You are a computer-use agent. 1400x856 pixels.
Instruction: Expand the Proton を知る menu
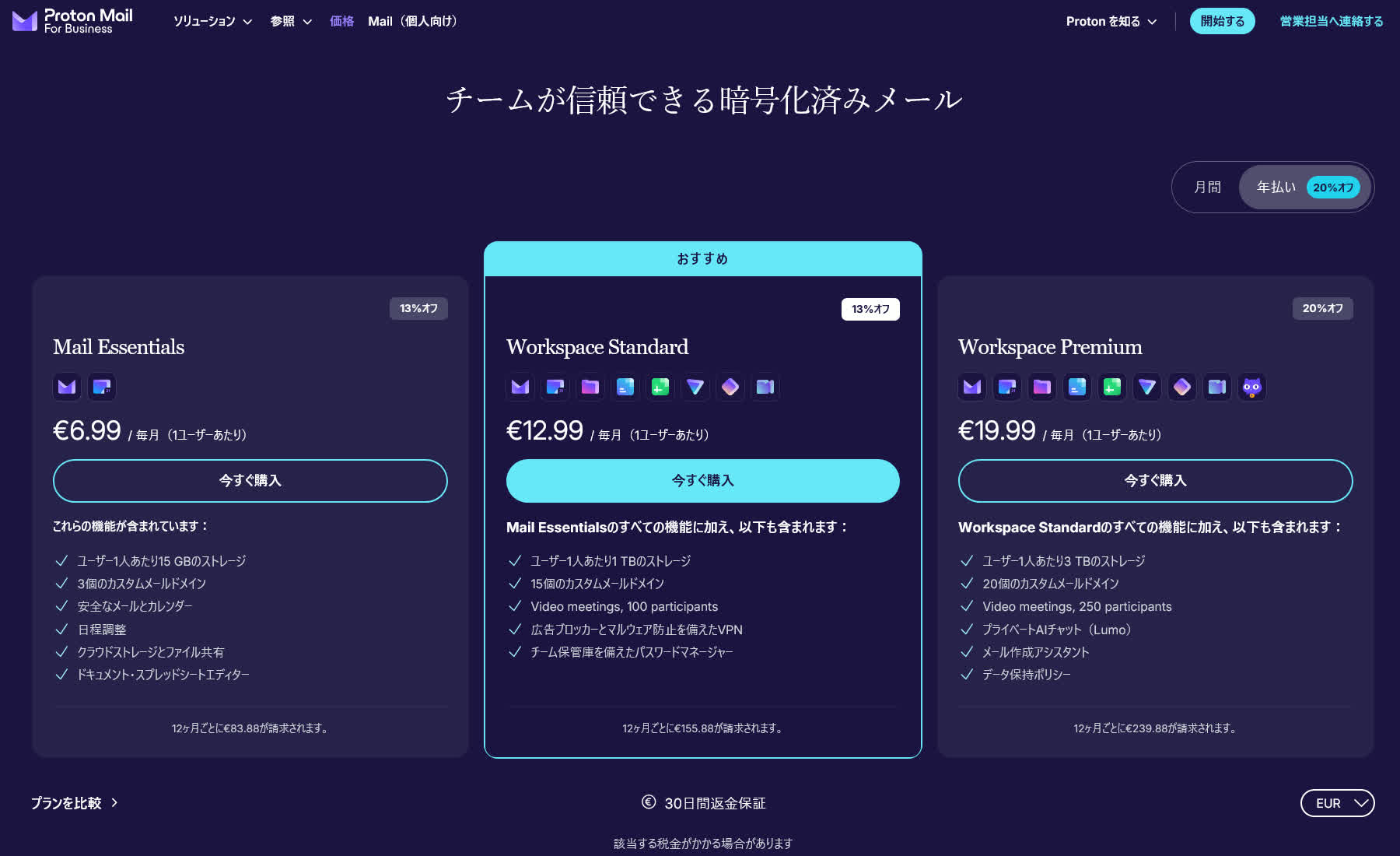pyautogui.click(x=1110, y=22)
